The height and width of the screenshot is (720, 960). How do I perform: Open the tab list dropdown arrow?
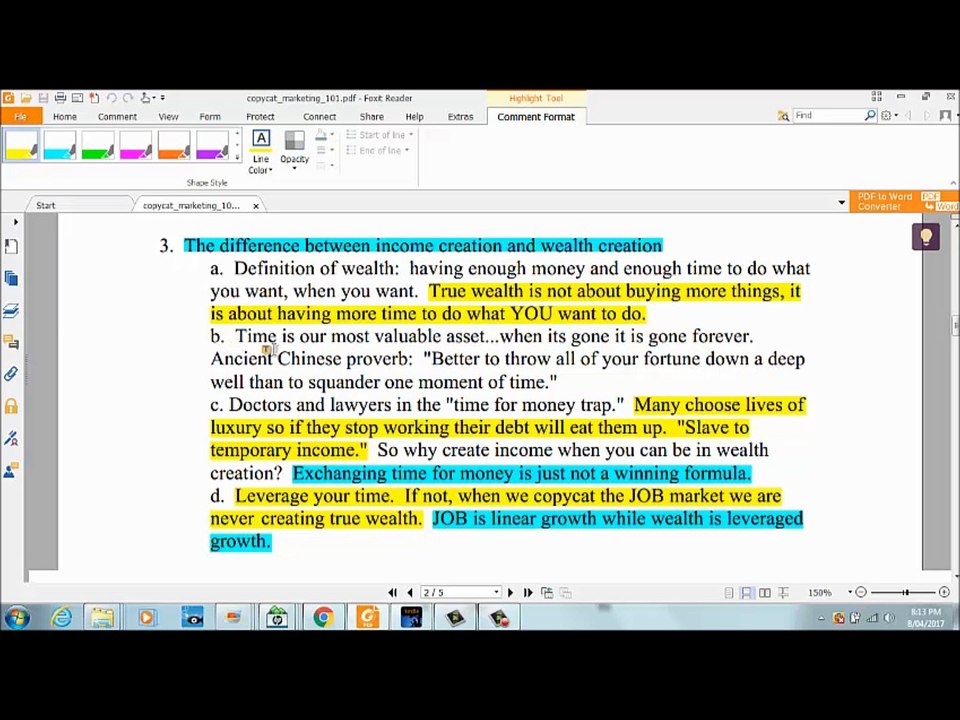(842, 203)
